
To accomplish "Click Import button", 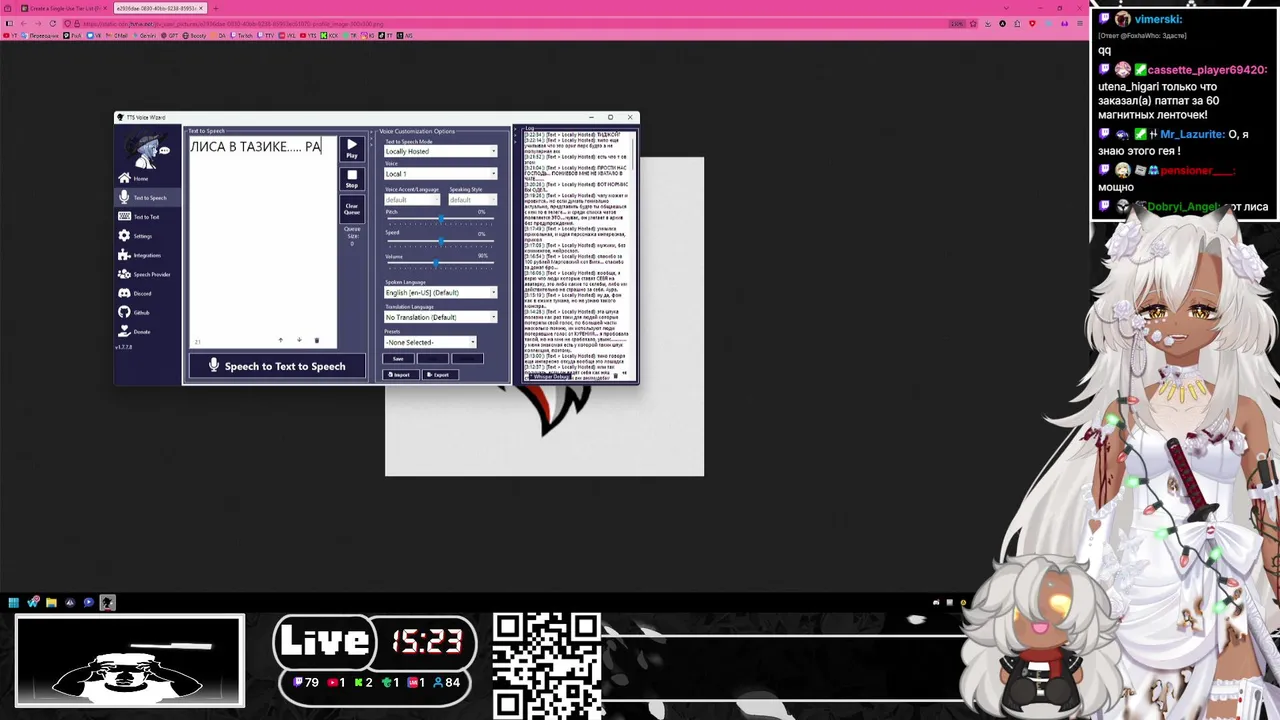I will (401, 375).
